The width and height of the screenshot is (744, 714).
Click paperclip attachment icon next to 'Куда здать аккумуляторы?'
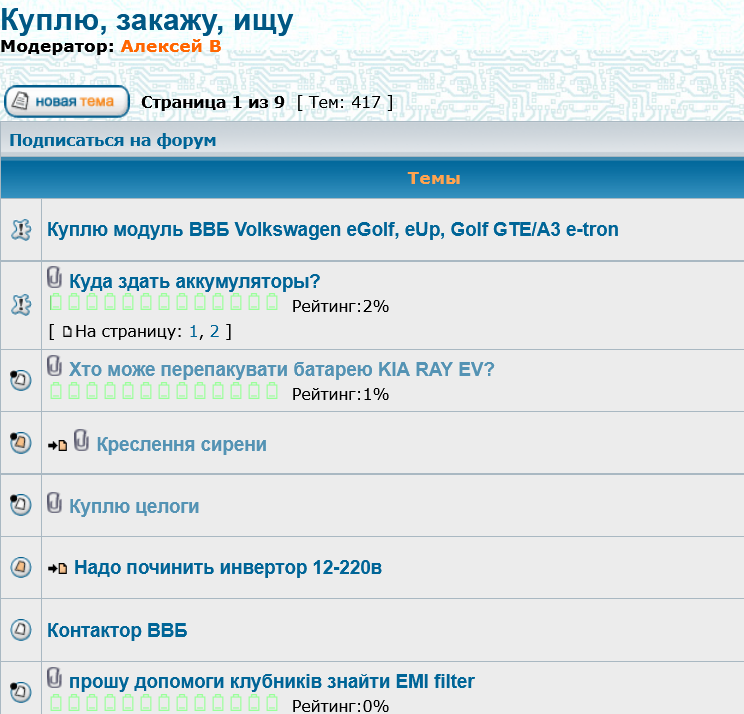[56, 280]
